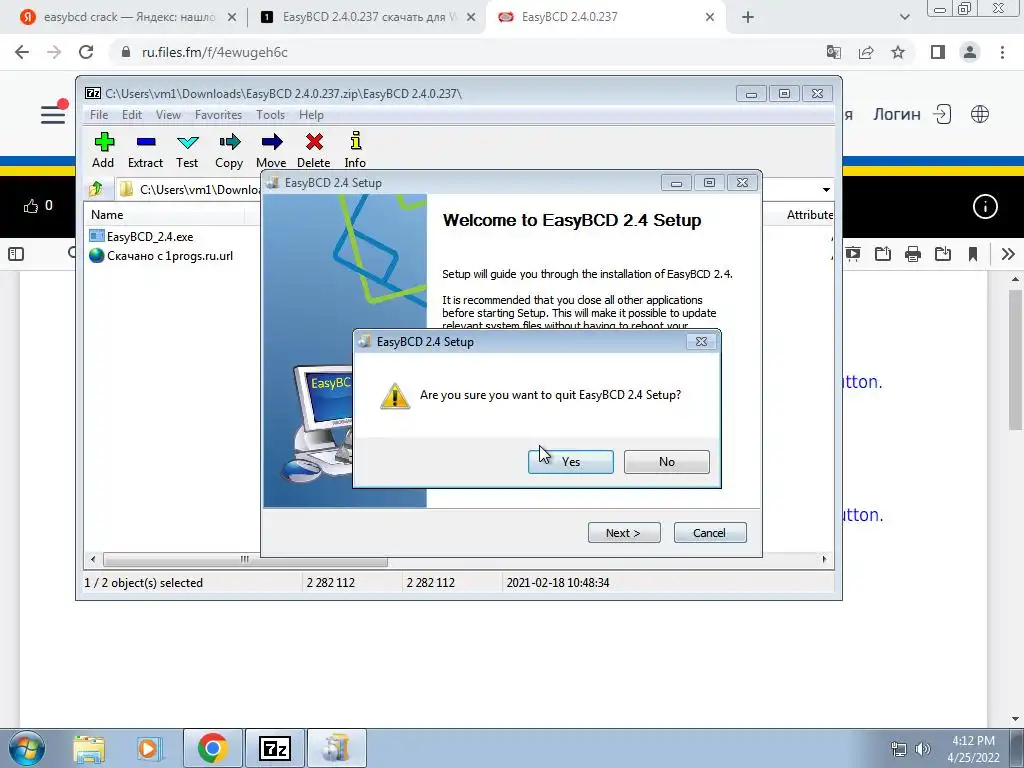1024x768 pixels.
Task: Expand the 7-Zip path dropdown arrow
Action: 826,190
